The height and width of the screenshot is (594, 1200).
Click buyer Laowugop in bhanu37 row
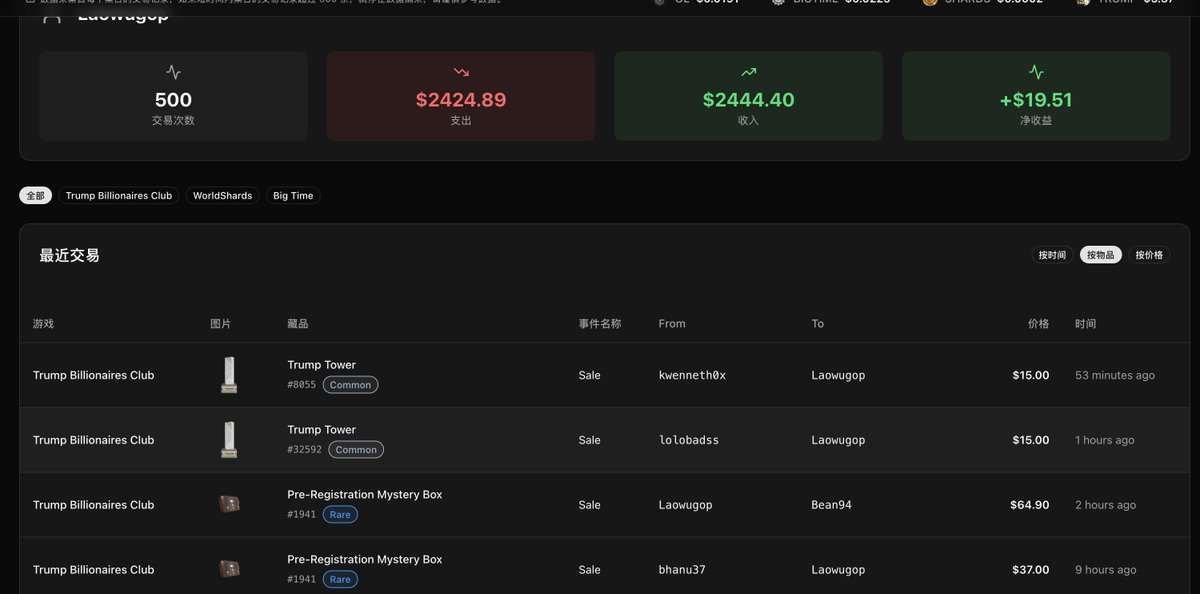click(x=838, y=570)
